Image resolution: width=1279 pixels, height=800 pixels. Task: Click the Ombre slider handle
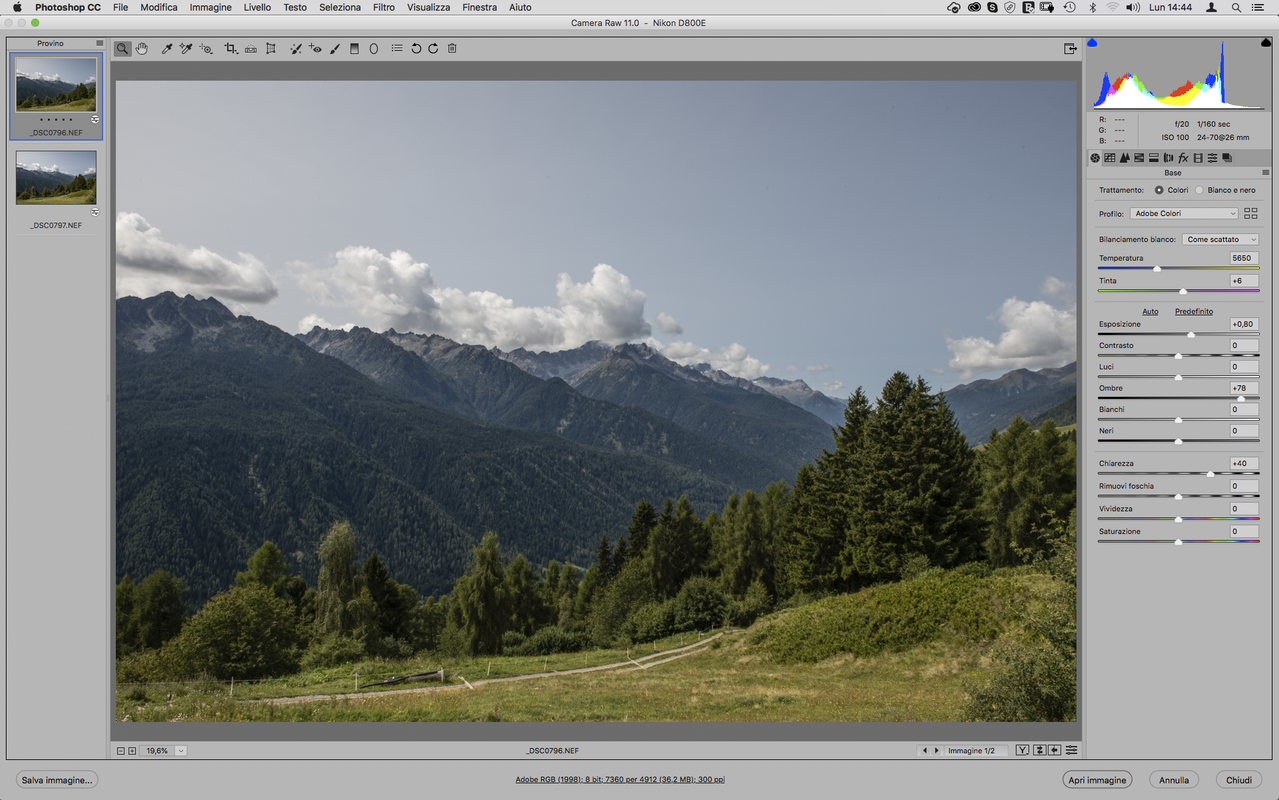pyautogui.click(x=1241, y=399)
